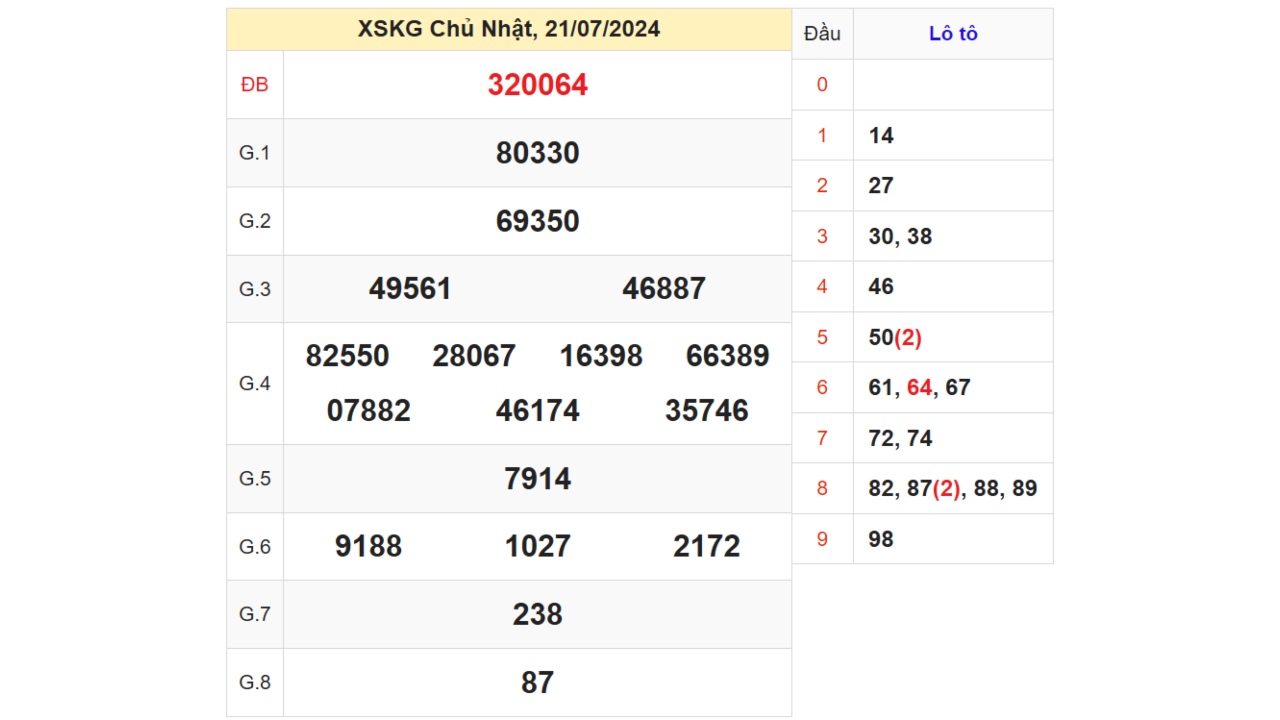Click head digit 8 in Đầu column
Screen dimensions: 1280x720
pos(822,489)
